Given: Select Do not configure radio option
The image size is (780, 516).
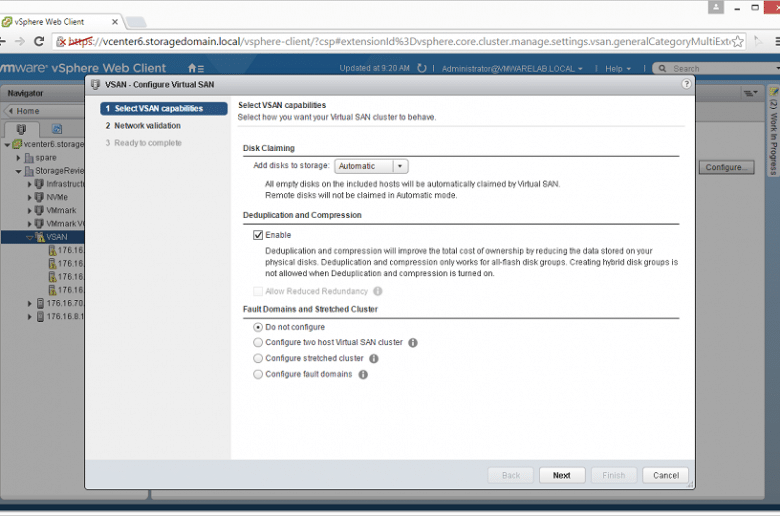Looking at the screenshot, I should click(x=258, y=327).
